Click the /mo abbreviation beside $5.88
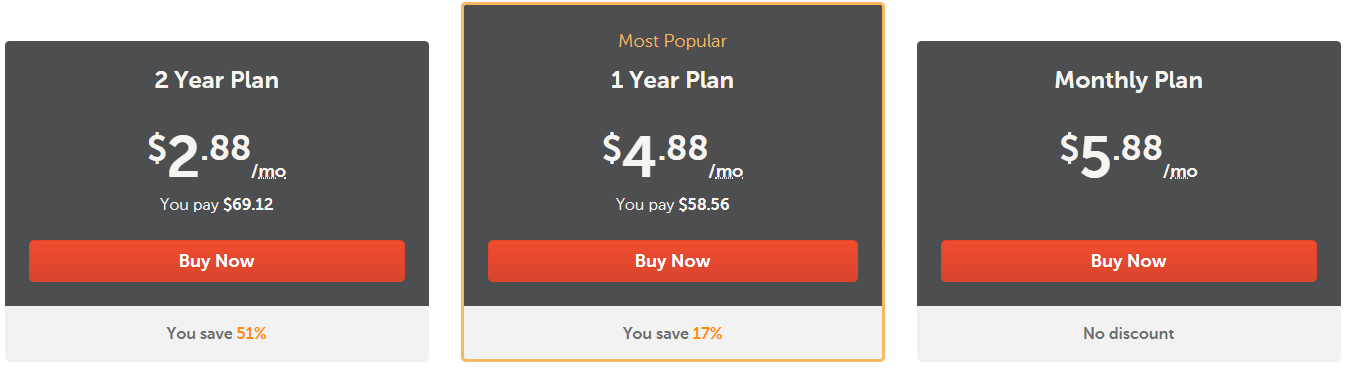 pos(1180,172)
